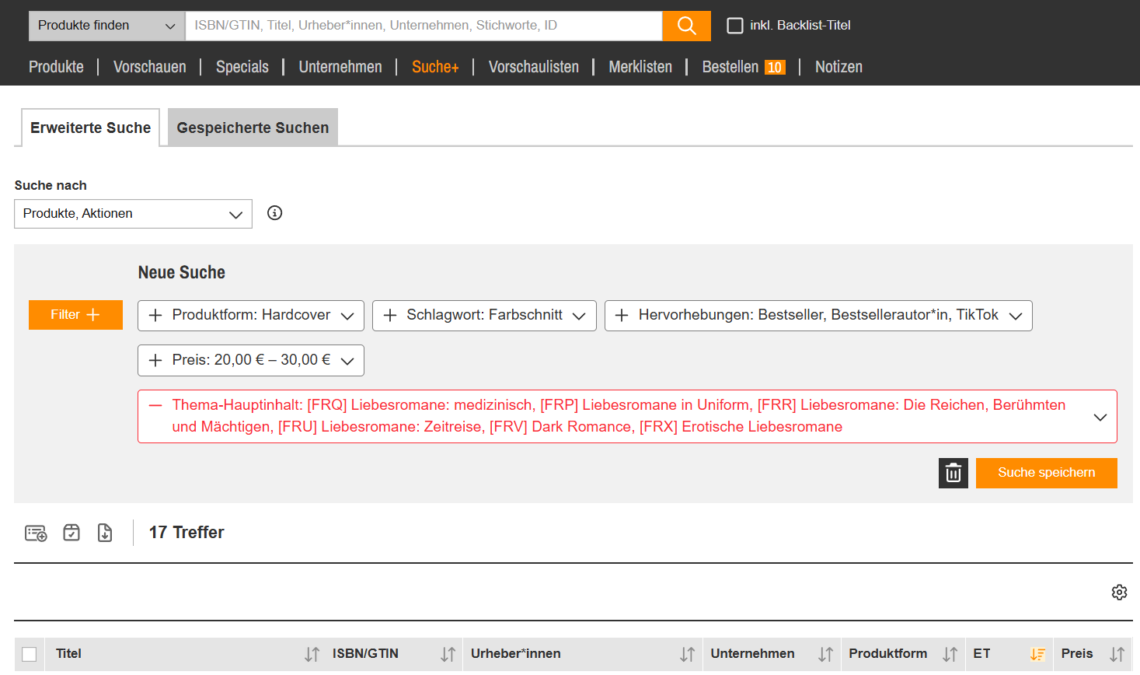Open table settings gear icon

[1119, 592]
